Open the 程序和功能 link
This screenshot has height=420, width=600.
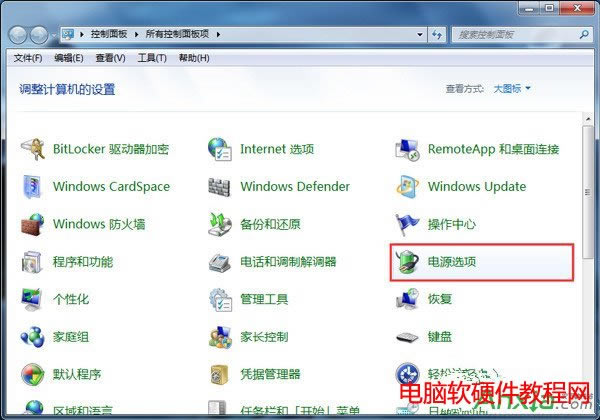click(x=83, y=262)
